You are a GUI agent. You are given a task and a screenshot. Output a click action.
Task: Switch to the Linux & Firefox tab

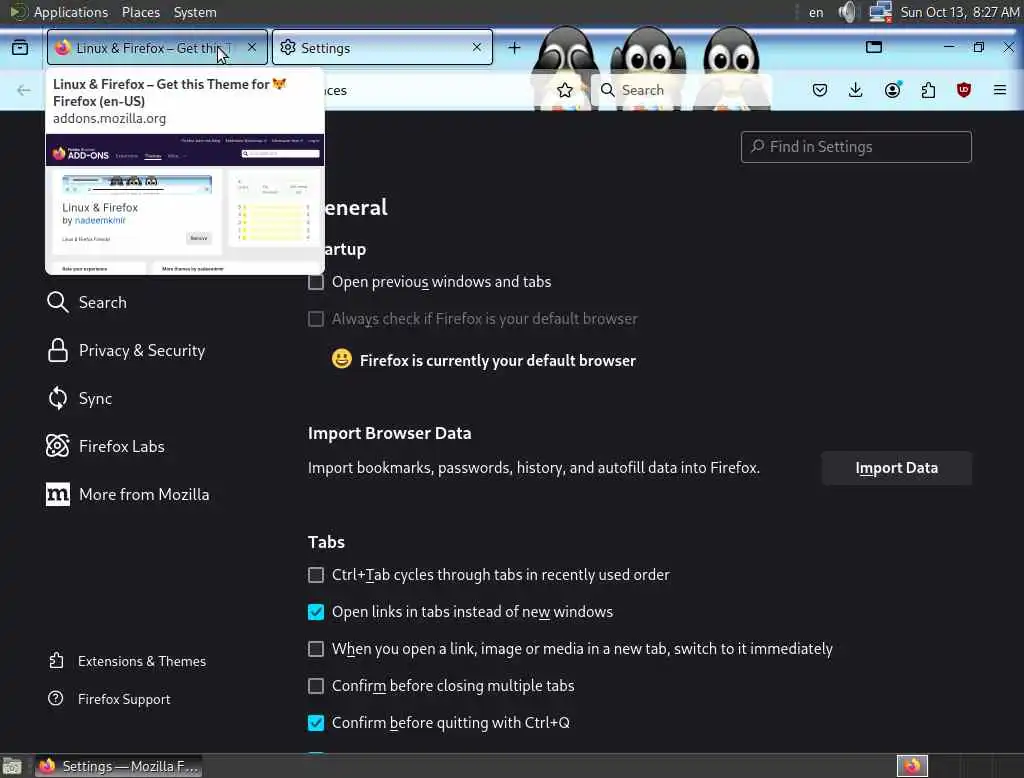point(157,48)
